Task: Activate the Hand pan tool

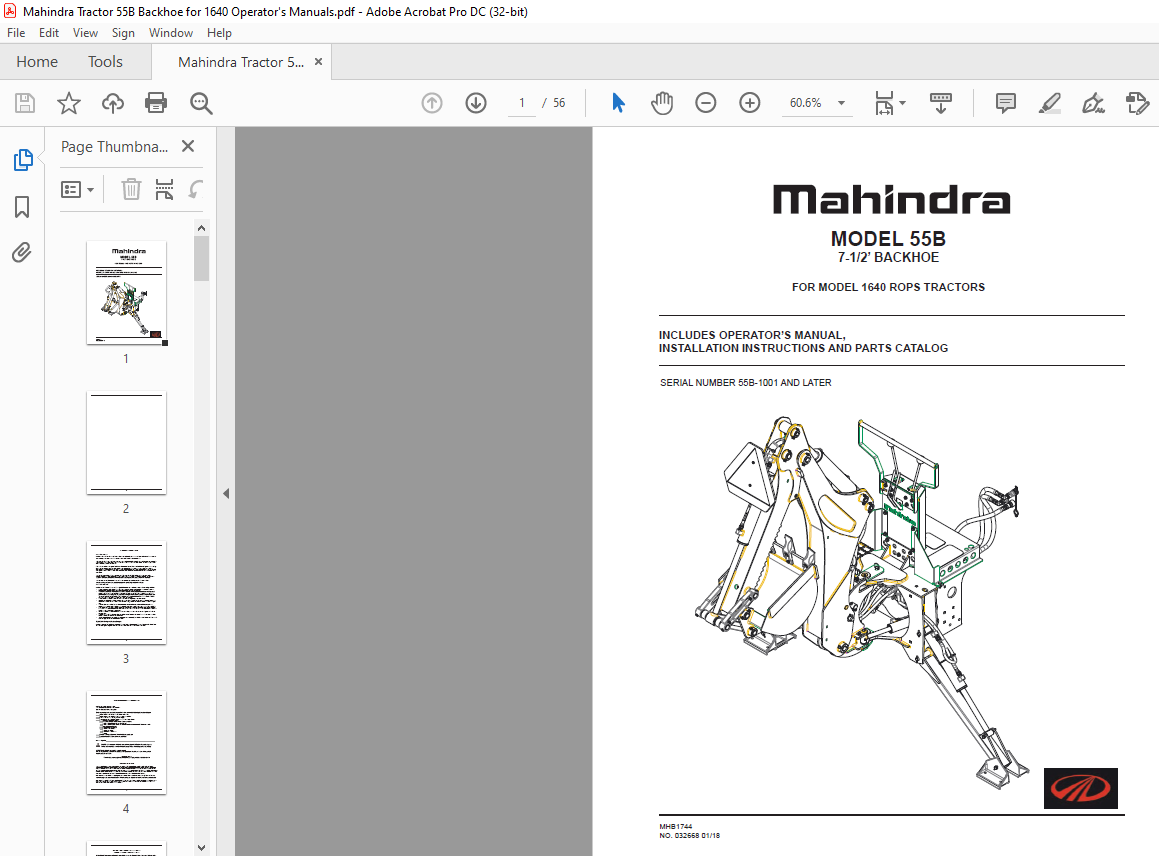Action: [x=662, y=103]
